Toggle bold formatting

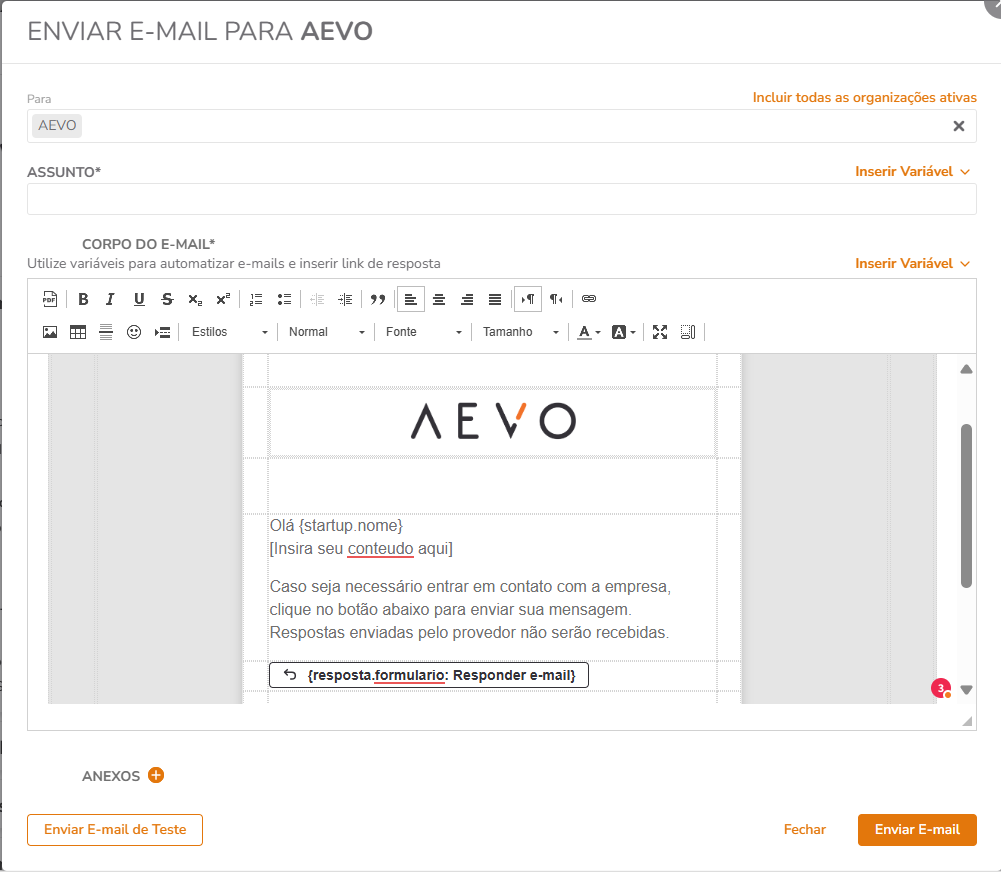click(x=83, y=299)
